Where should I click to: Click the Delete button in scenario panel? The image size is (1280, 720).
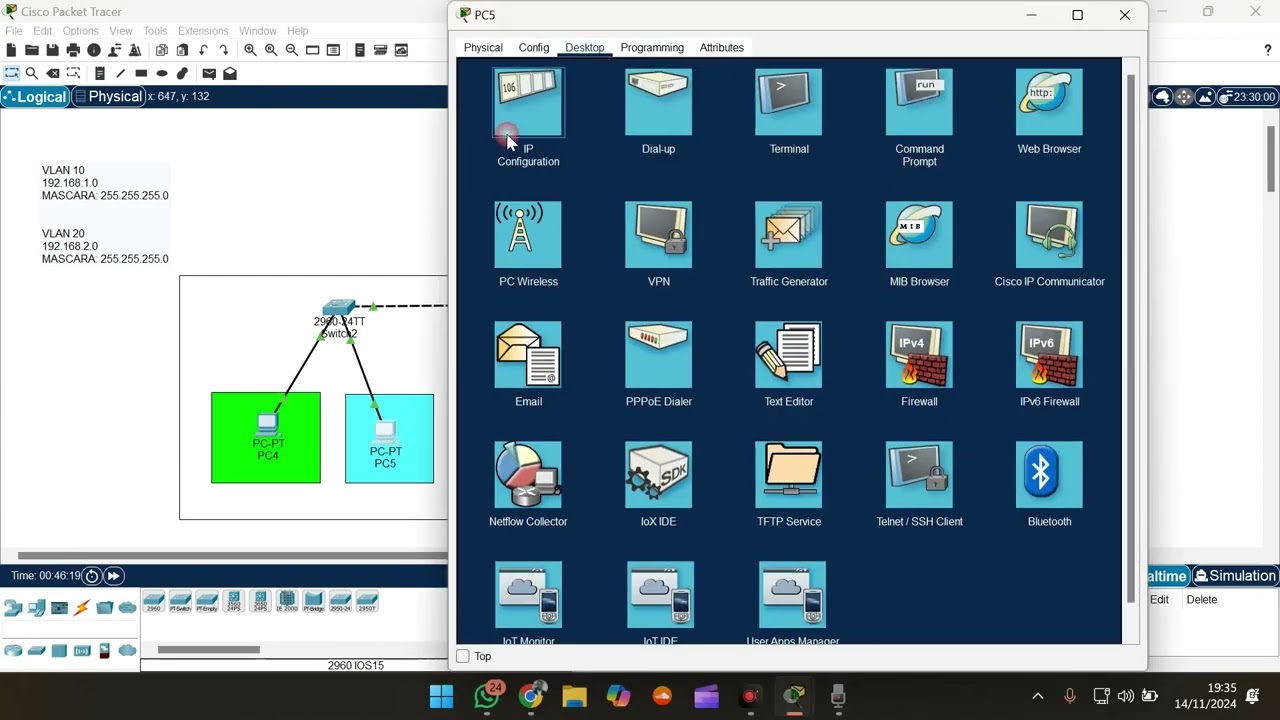click(1201, 600)
